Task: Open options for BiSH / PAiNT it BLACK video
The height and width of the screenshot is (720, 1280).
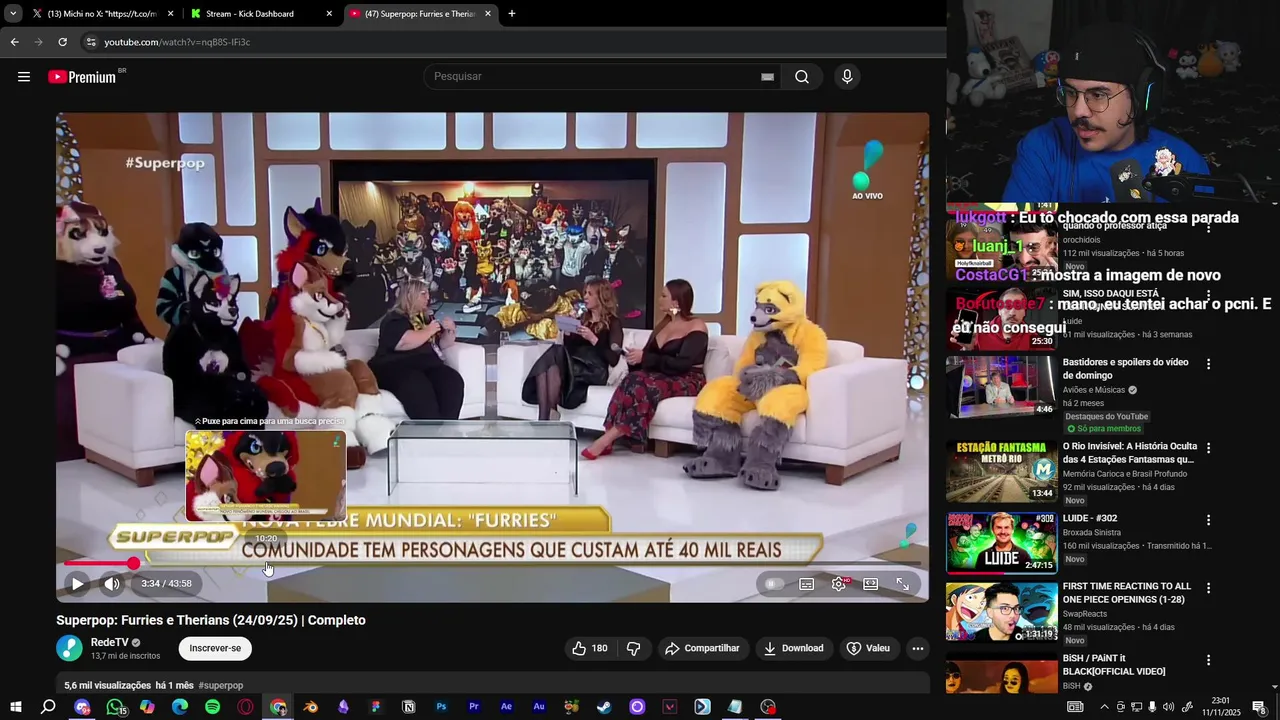Action: pyautogui.click(x=1208, y=660)
